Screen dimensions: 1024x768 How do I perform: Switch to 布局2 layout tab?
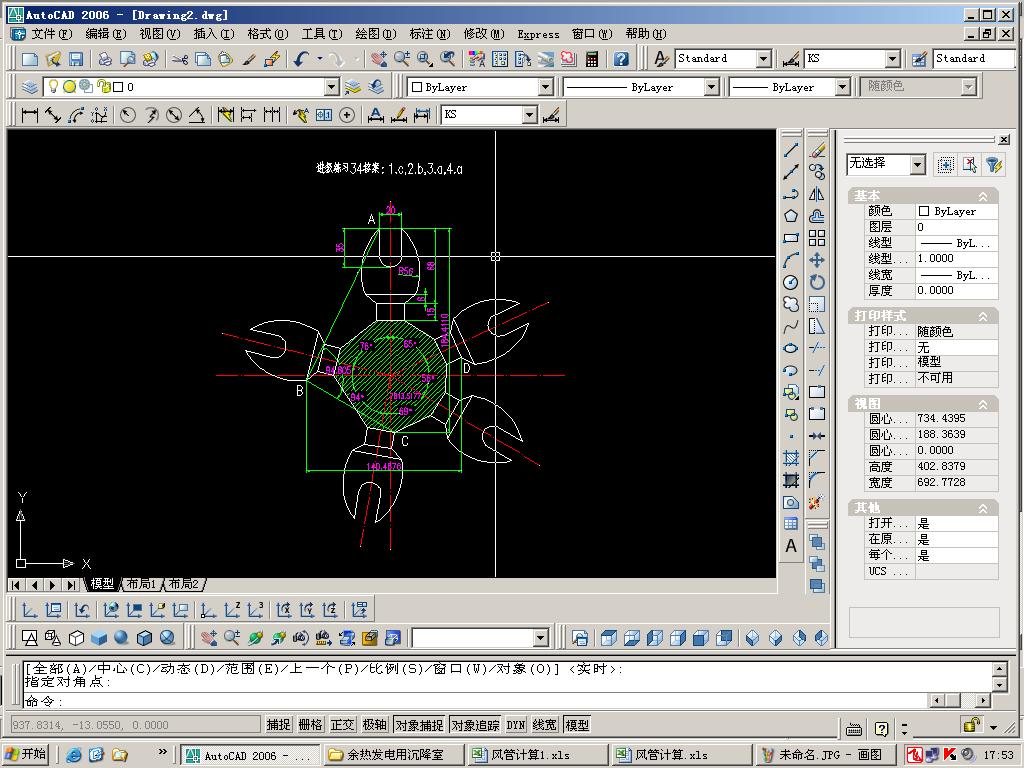tap(184, 584)
